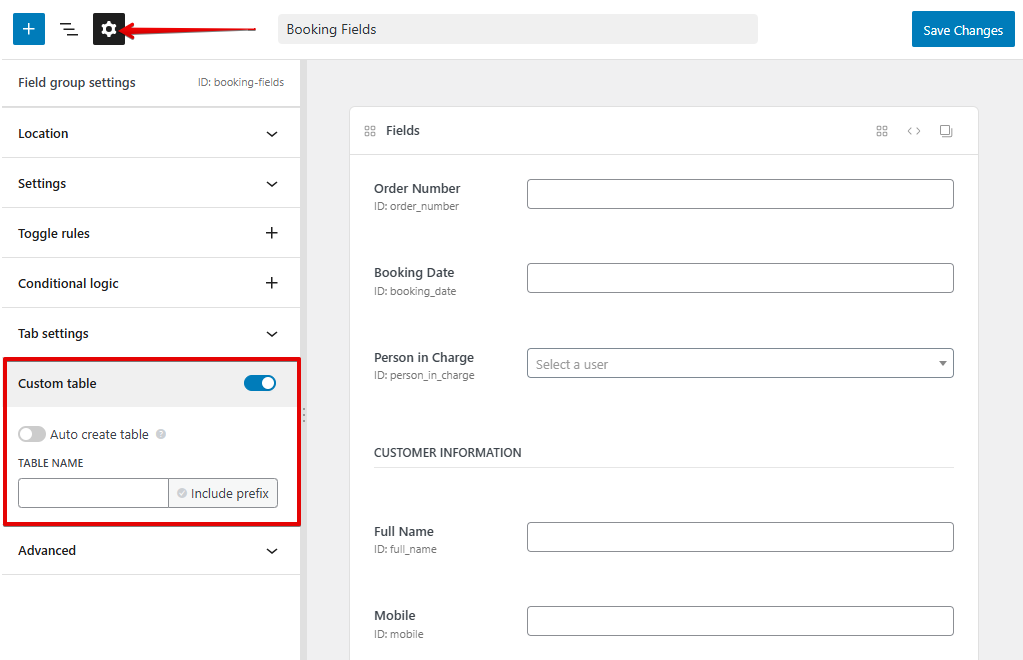
Task: Click the highlighted settings gear icon
Action: tap(108, 29)
